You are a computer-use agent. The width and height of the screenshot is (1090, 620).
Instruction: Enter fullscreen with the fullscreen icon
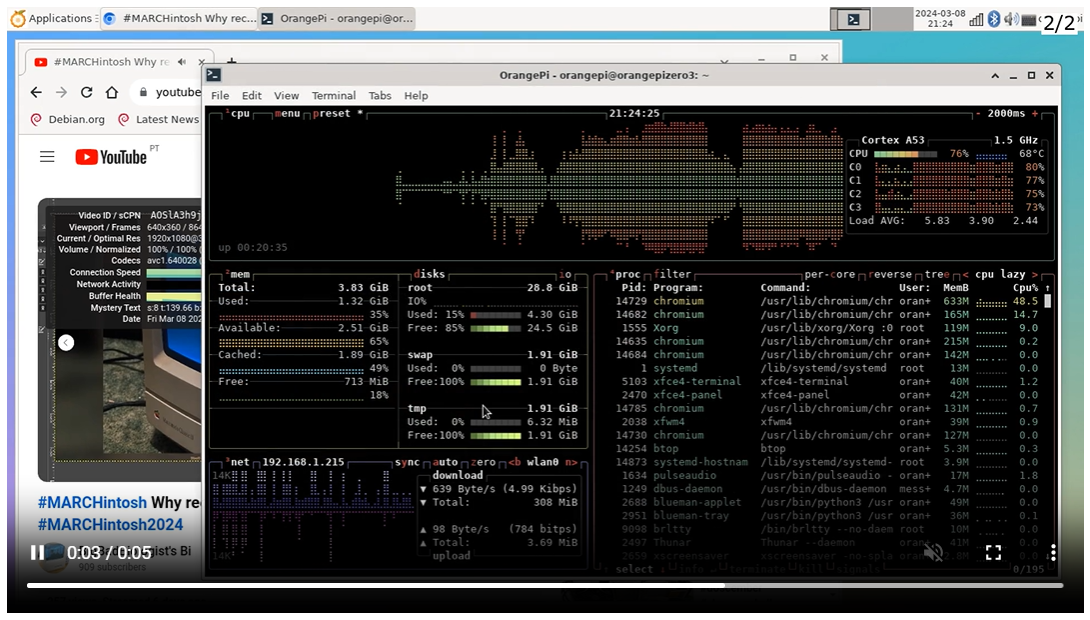[993, 552]
